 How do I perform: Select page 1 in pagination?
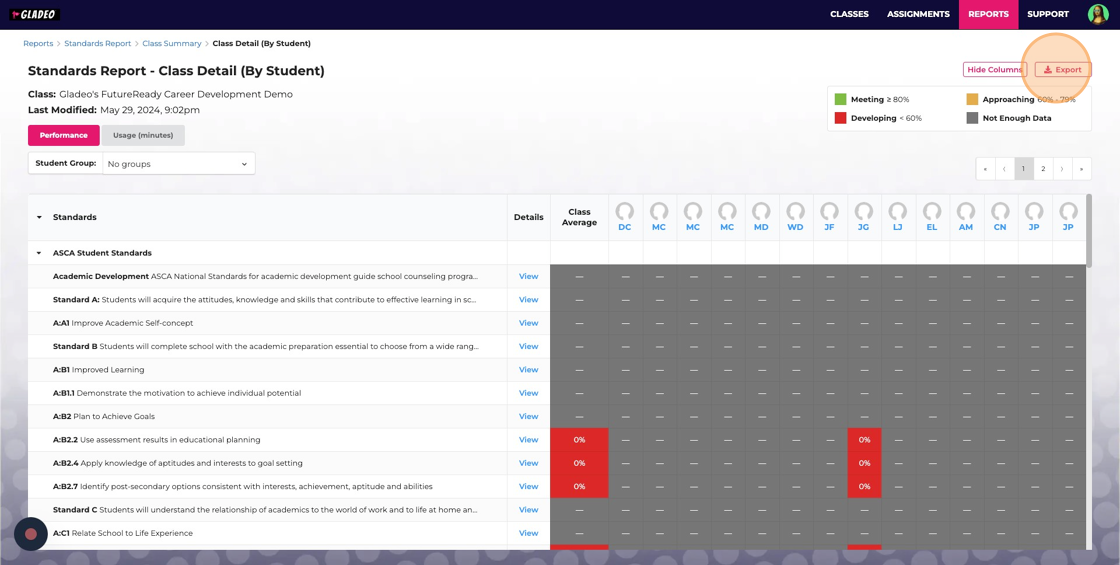(1024, 169)
